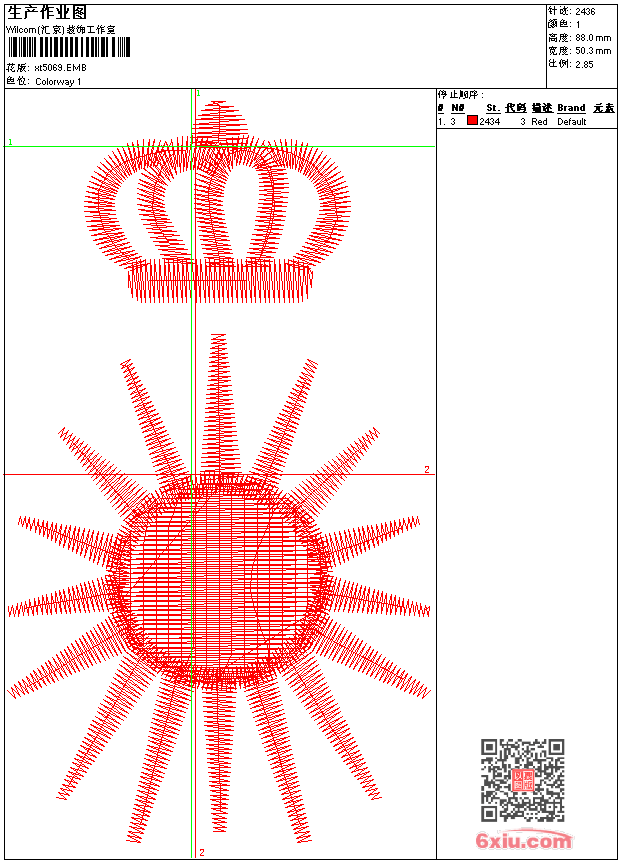Click the stitch count cell '2434'
620x860 pixels.
(x=489, y=122)
